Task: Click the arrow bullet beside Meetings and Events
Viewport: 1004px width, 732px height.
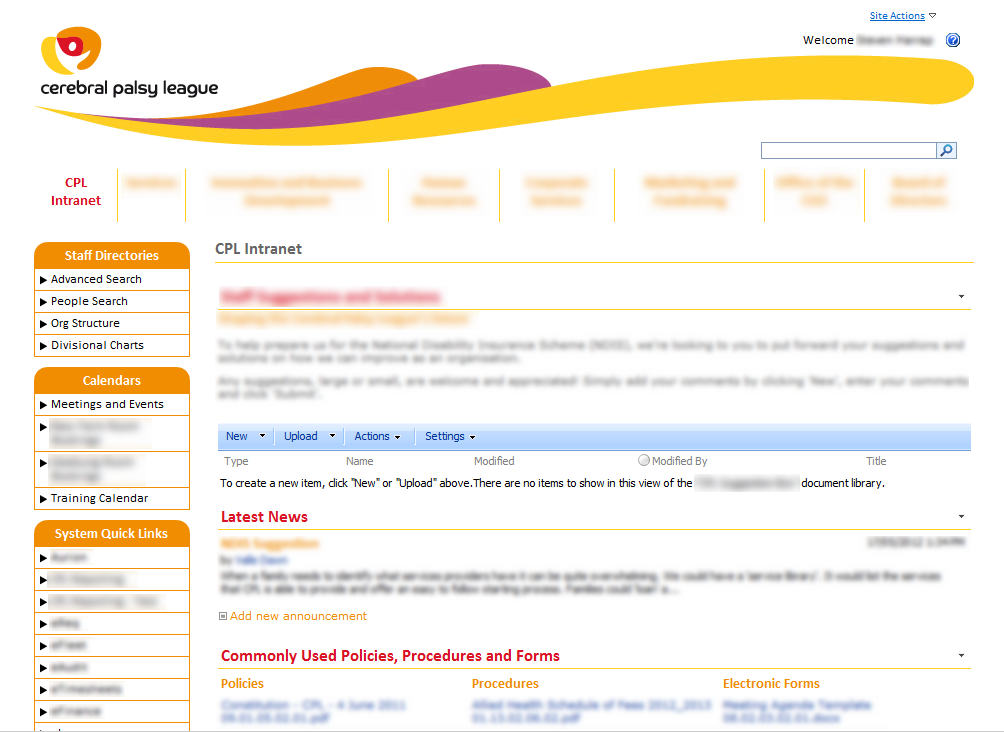Action: [44, 405]
